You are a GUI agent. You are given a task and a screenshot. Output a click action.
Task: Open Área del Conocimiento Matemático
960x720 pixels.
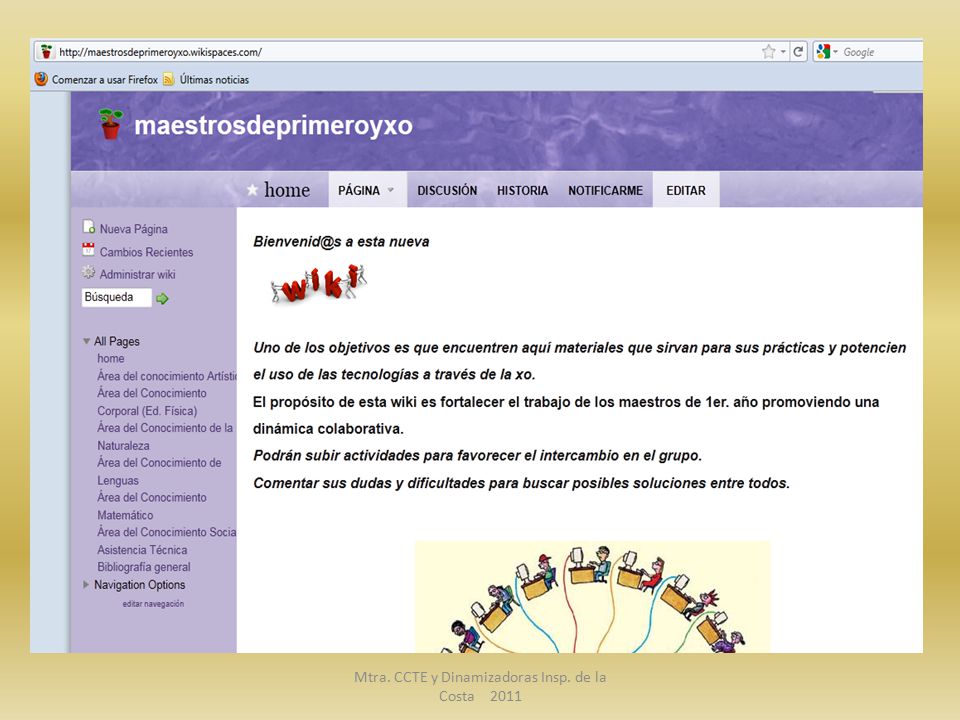pos(152,506)
